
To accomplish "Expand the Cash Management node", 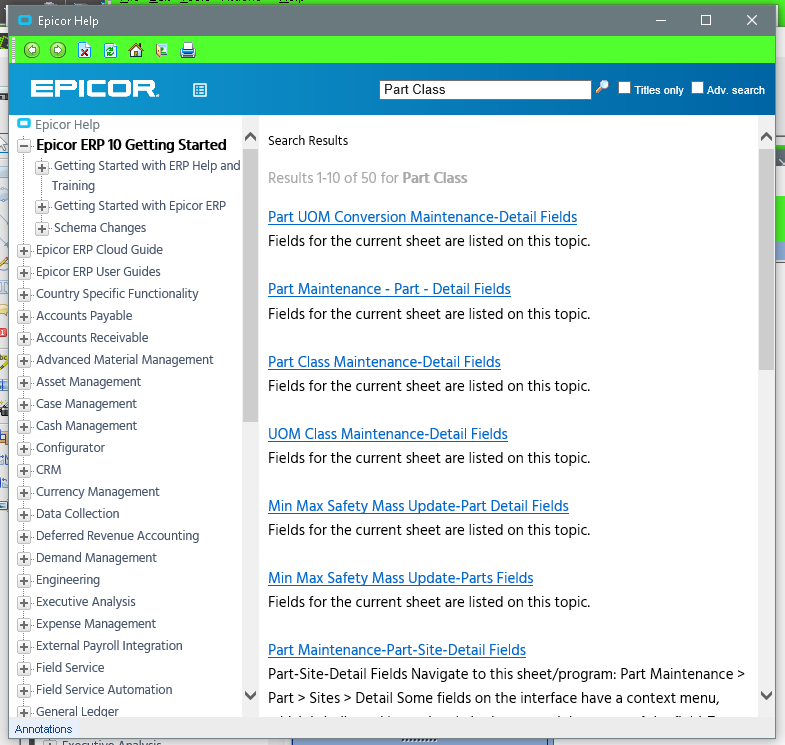I will pos(24,427).
